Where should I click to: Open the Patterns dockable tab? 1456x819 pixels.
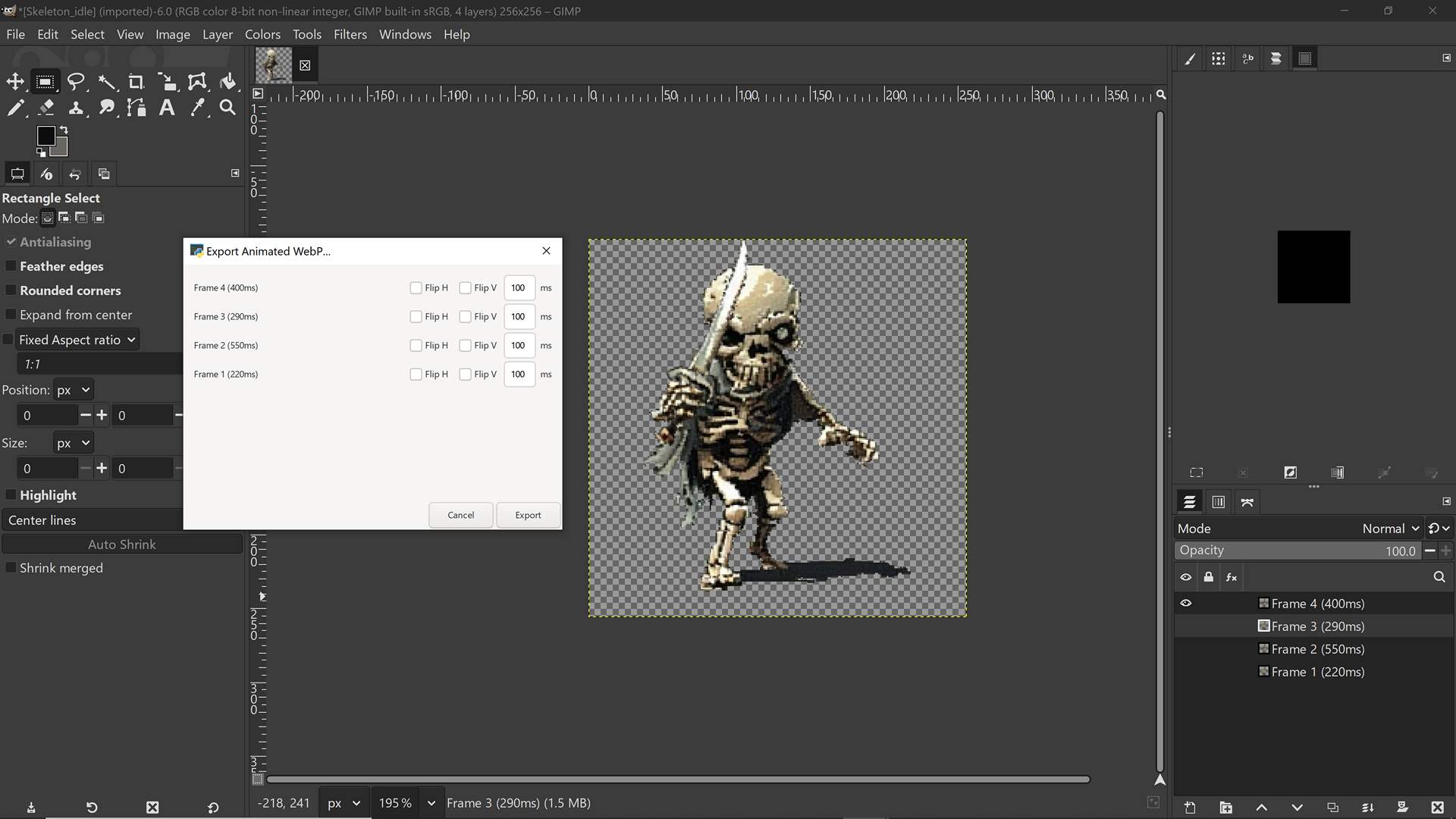point(1219,58)
